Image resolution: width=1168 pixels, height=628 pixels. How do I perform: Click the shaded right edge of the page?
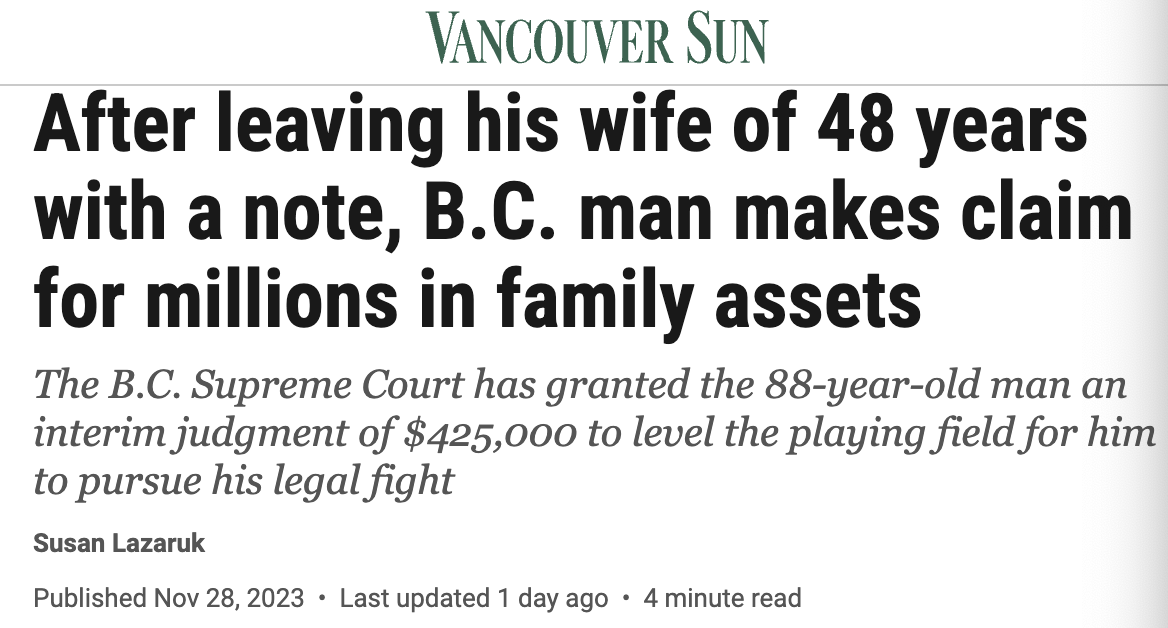point(1151,314)
